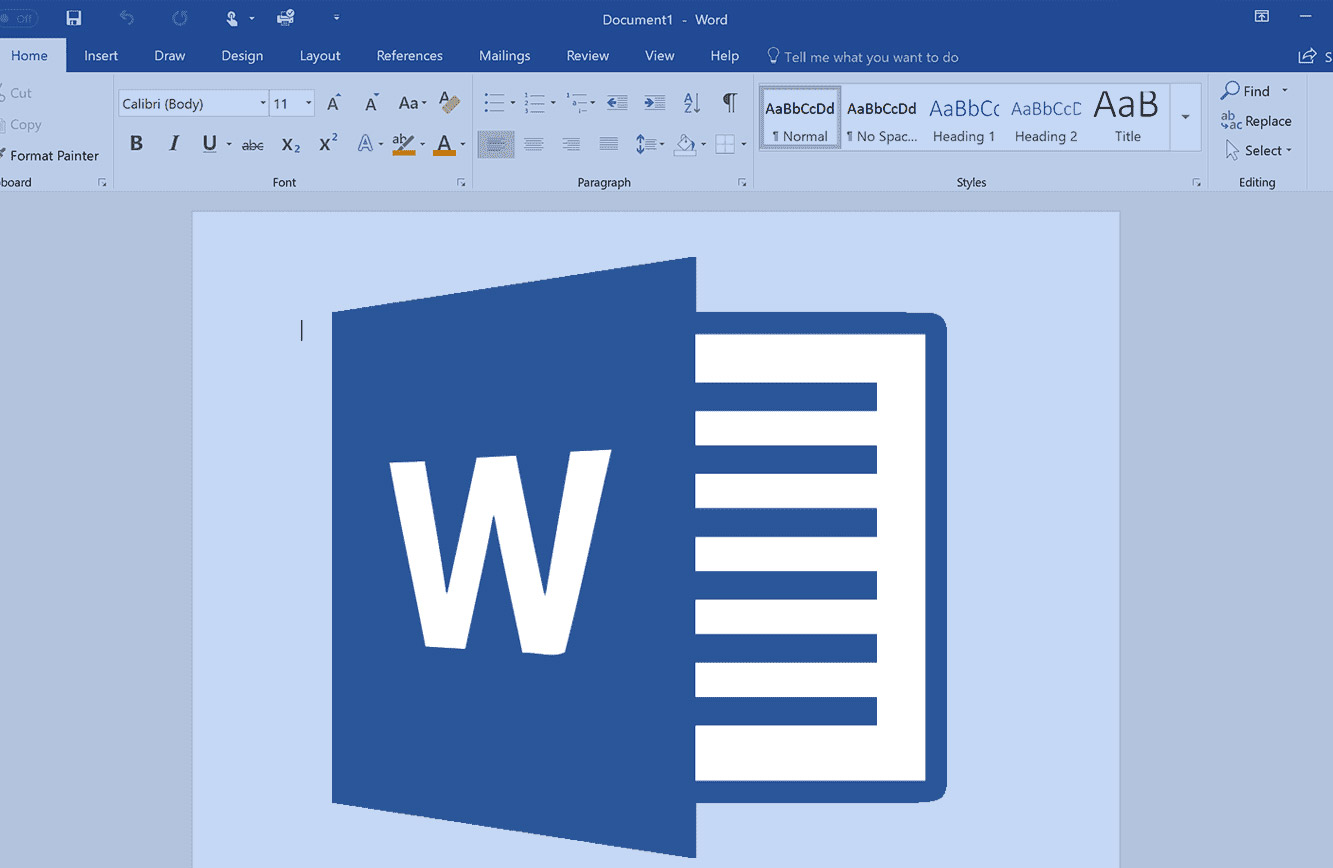The width and height of the screenshot is (1333, 868).
Task: Open the Review tab
Action: click(x=587, y=56)
